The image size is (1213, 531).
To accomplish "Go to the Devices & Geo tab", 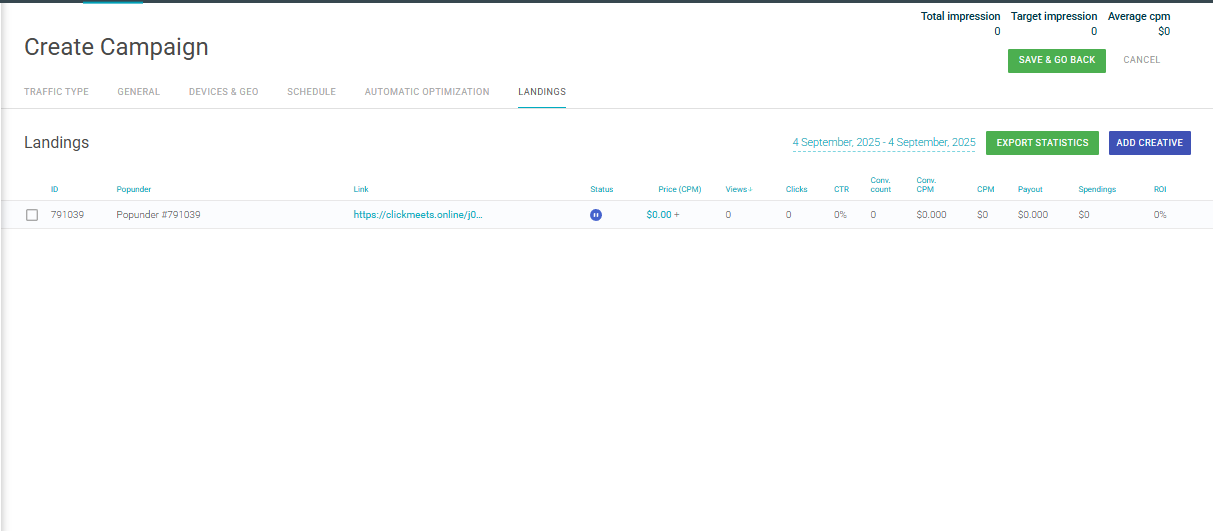I will tap(223, 92).
